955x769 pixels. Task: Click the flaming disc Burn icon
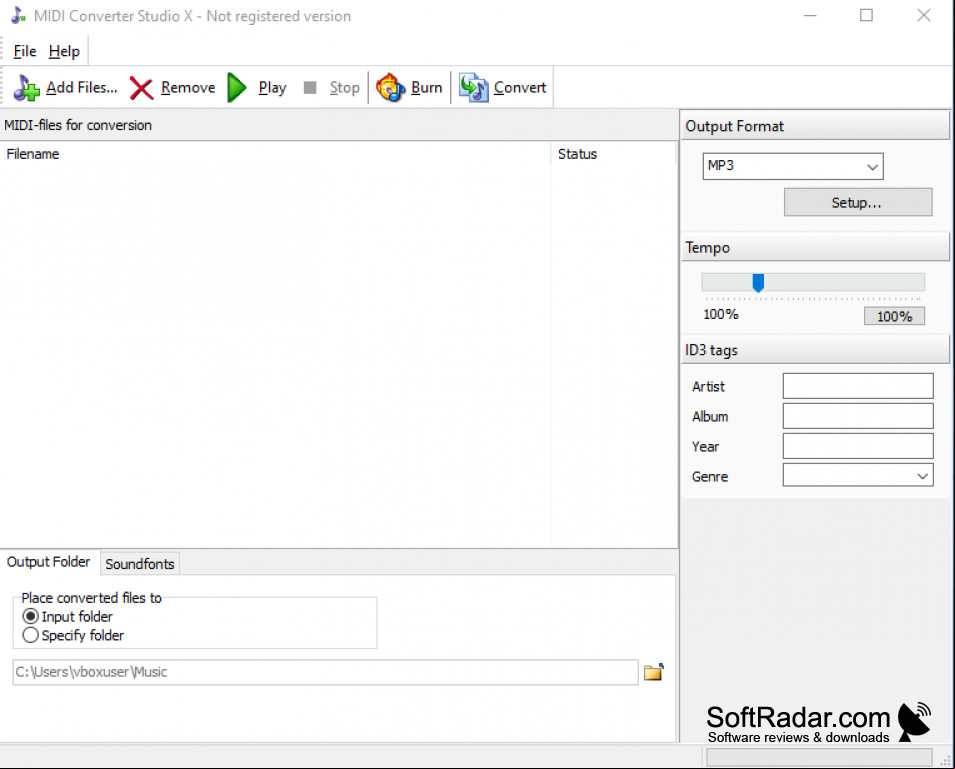(x=390, y=88)
